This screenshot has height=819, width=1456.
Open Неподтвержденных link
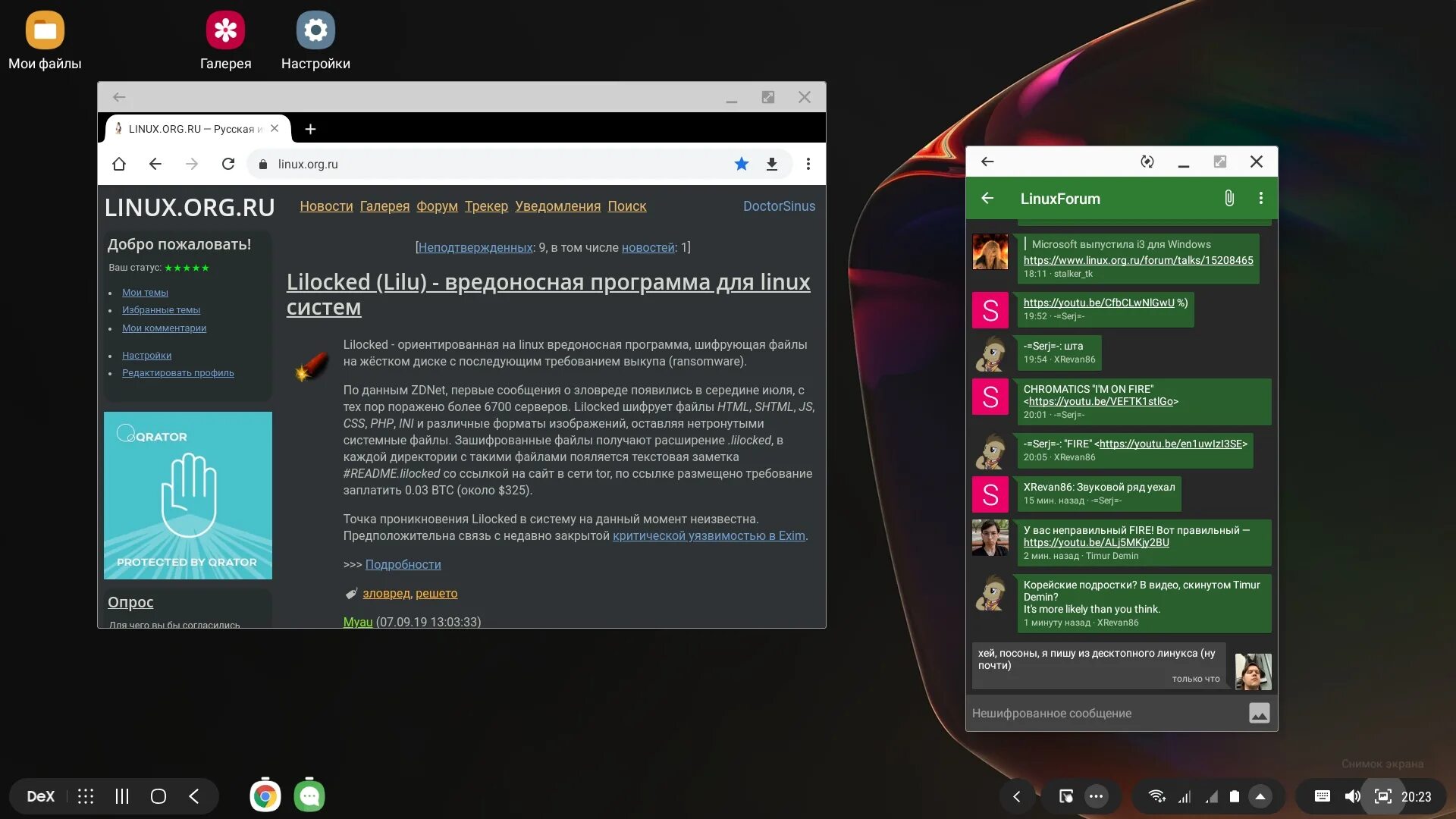(475, 248)
